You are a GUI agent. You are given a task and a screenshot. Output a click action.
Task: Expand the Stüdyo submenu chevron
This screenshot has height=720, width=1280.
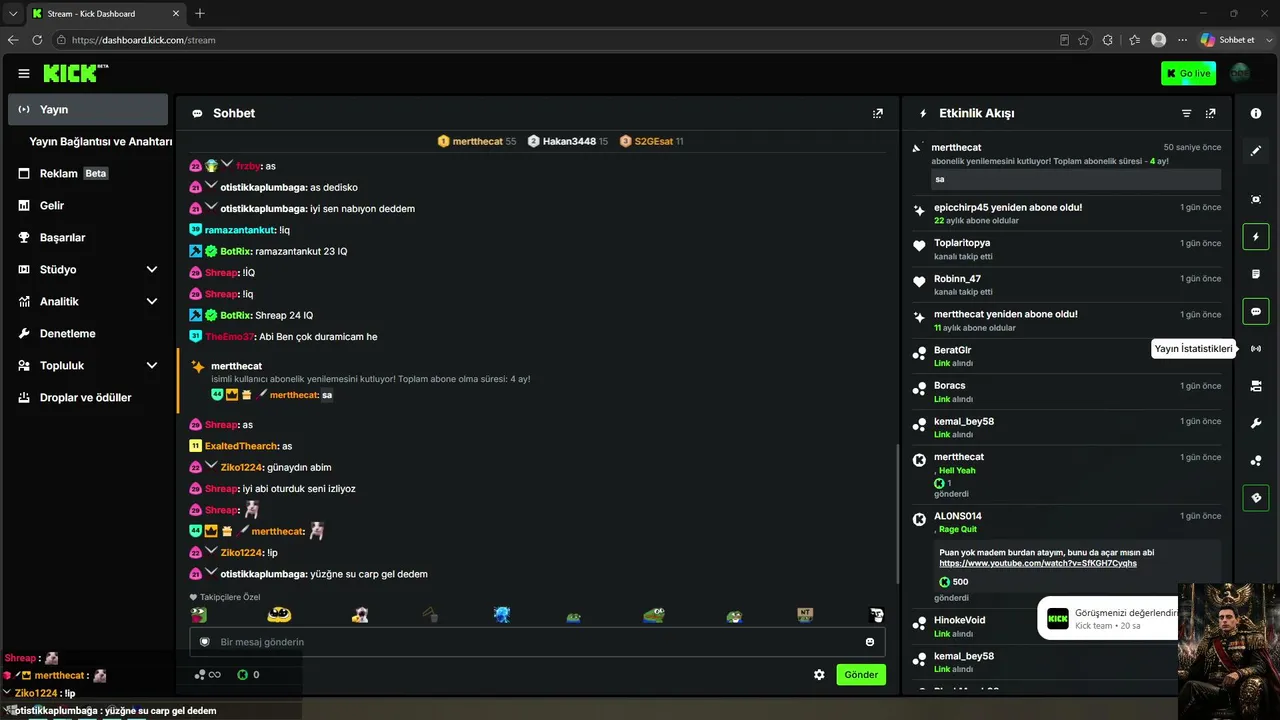(152, 269)
